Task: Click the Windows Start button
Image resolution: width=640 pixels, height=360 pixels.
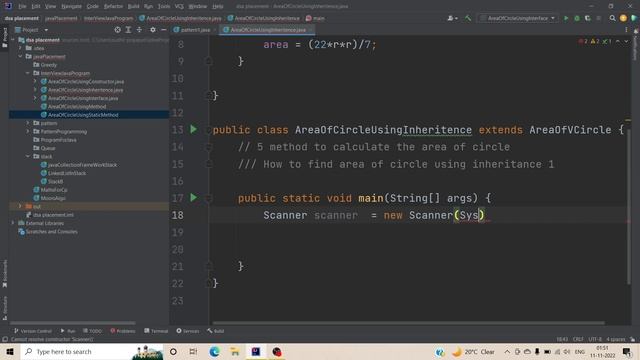Action: pyautogui.click(x=10, y=351)
